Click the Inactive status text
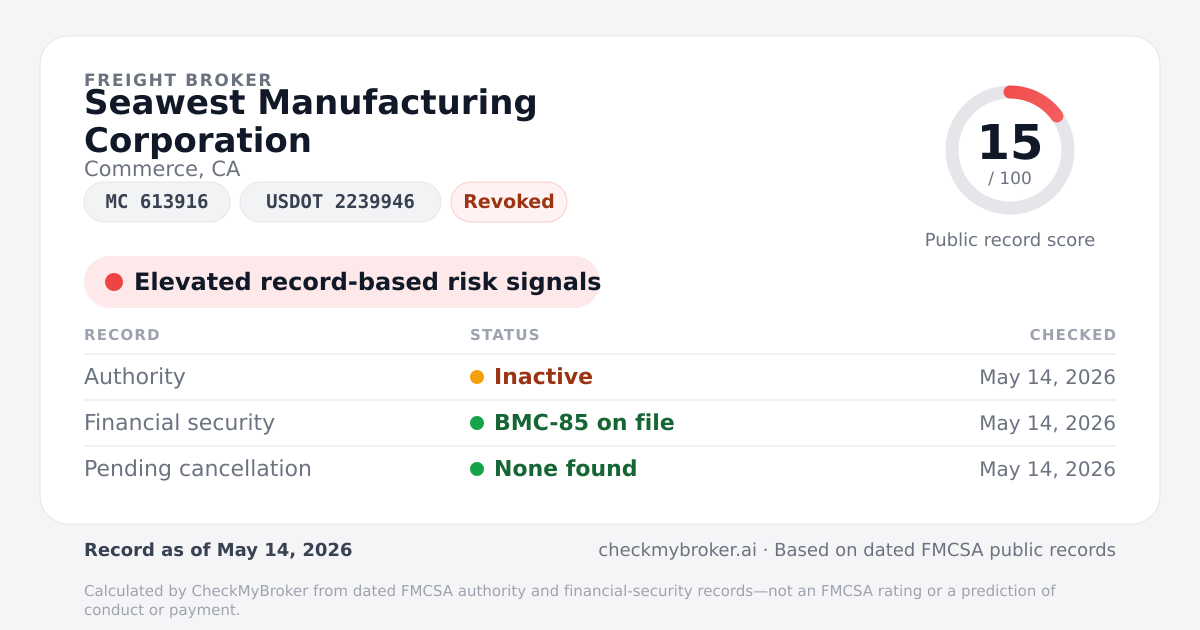Image resolution: width=1200 pixels, height=630 pixels. pos(543,377)
